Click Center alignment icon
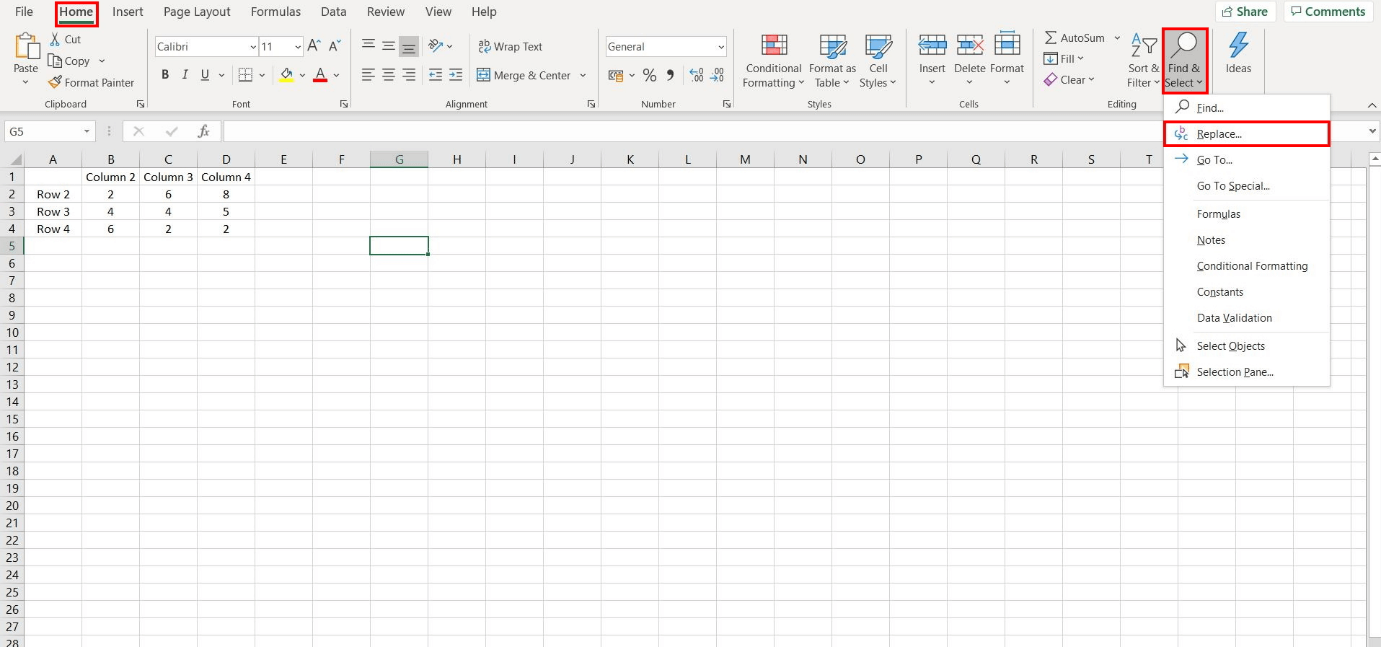 [388, 75]
